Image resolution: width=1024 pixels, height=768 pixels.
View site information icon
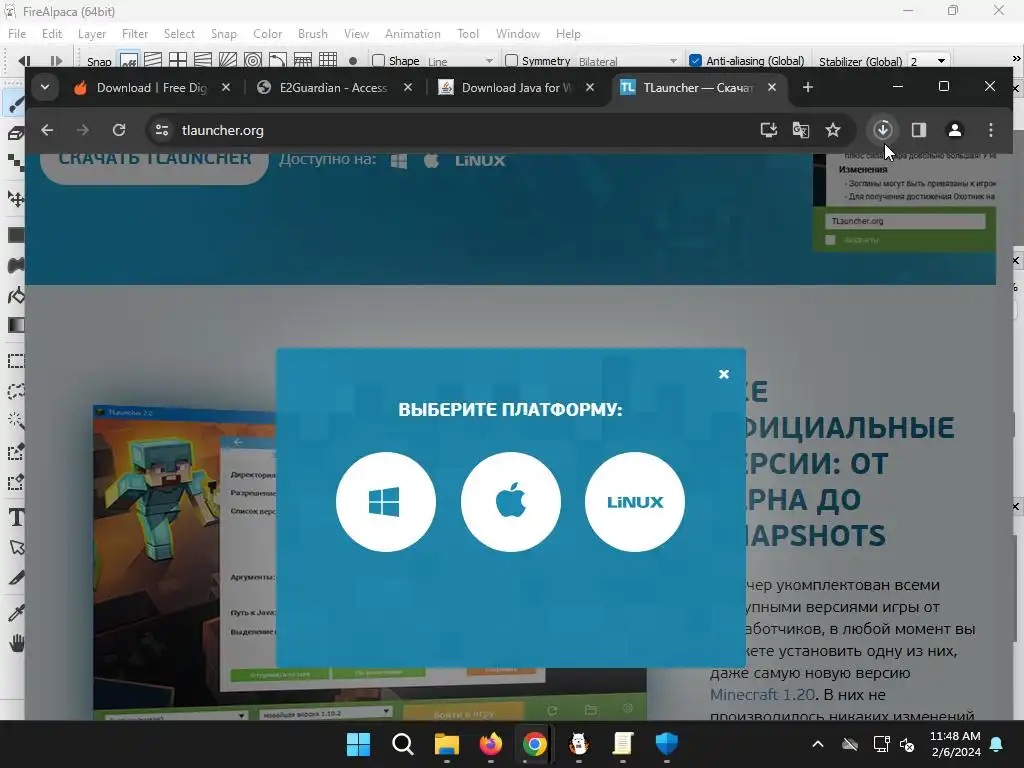(162, 130)
